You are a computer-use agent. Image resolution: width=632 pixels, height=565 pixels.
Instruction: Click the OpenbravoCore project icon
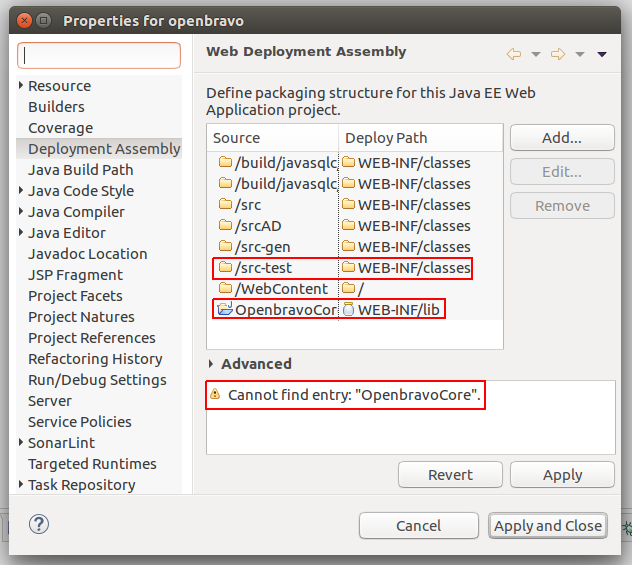click(x=224, y=310)
